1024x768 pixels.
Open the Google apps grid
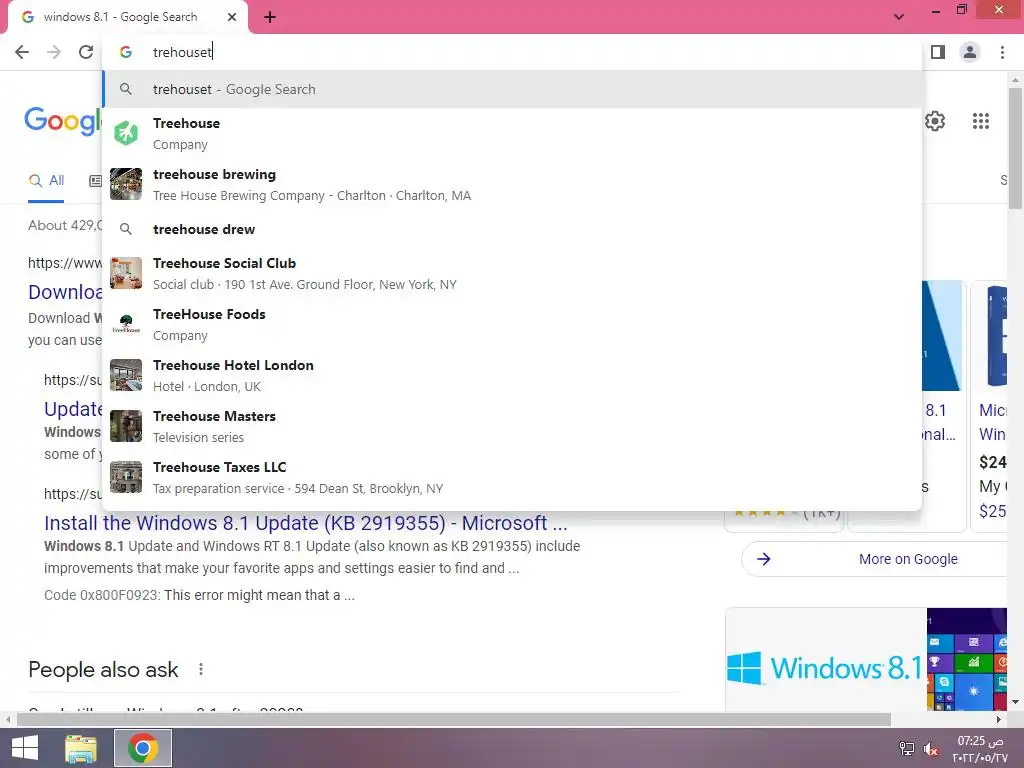[x=981, y=121]
